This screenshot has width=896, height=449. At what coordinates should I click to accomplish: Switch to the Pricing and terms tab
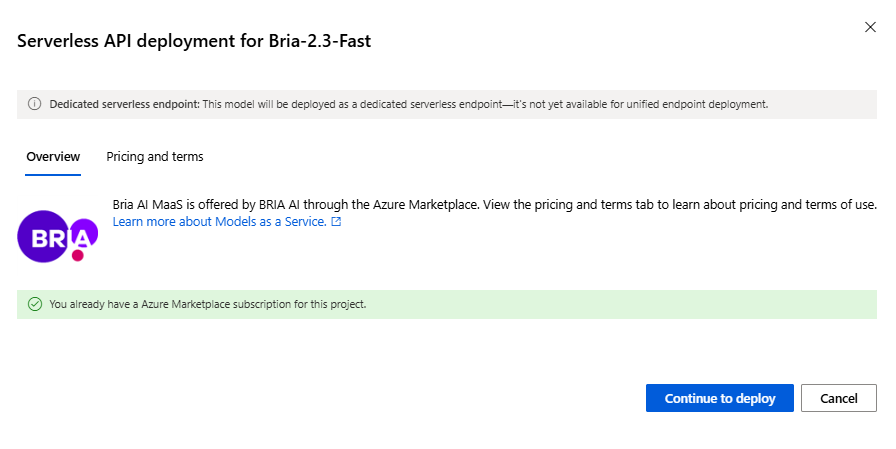pos(155,157)
